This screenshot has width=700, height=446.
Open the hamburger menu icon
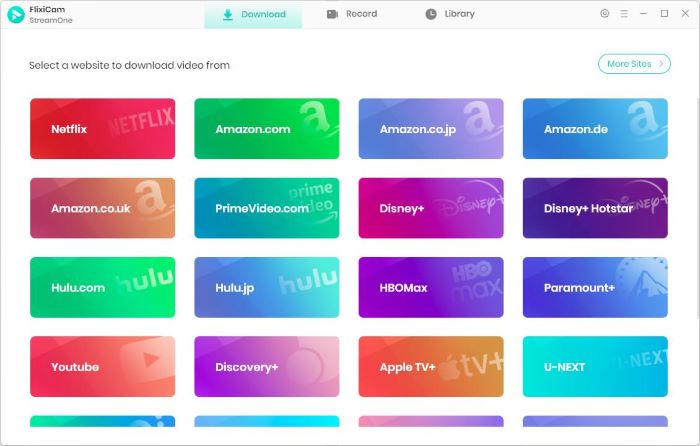click(624, 14)
